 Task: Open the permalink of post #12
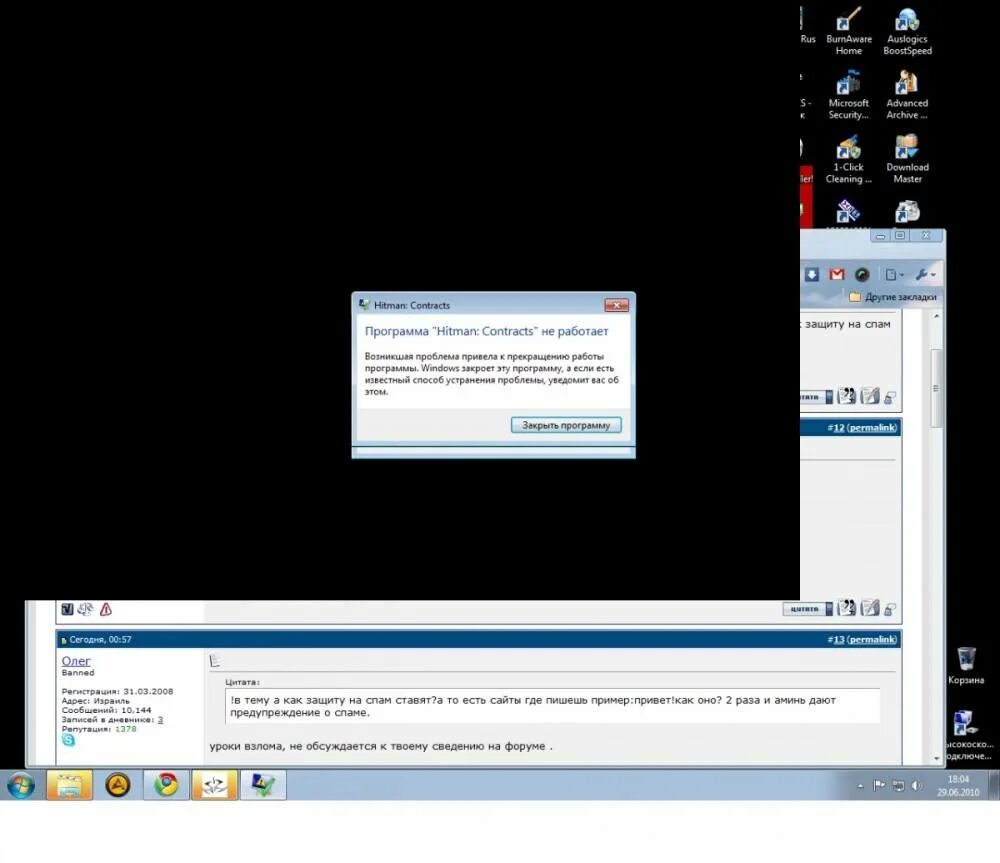[872, 427]
